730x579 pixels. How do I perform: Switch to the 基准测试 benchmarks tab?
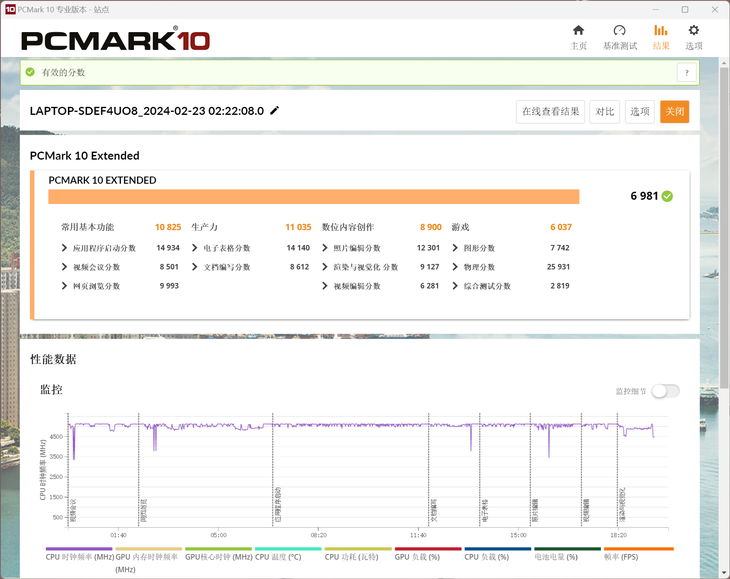click(620, 37)
